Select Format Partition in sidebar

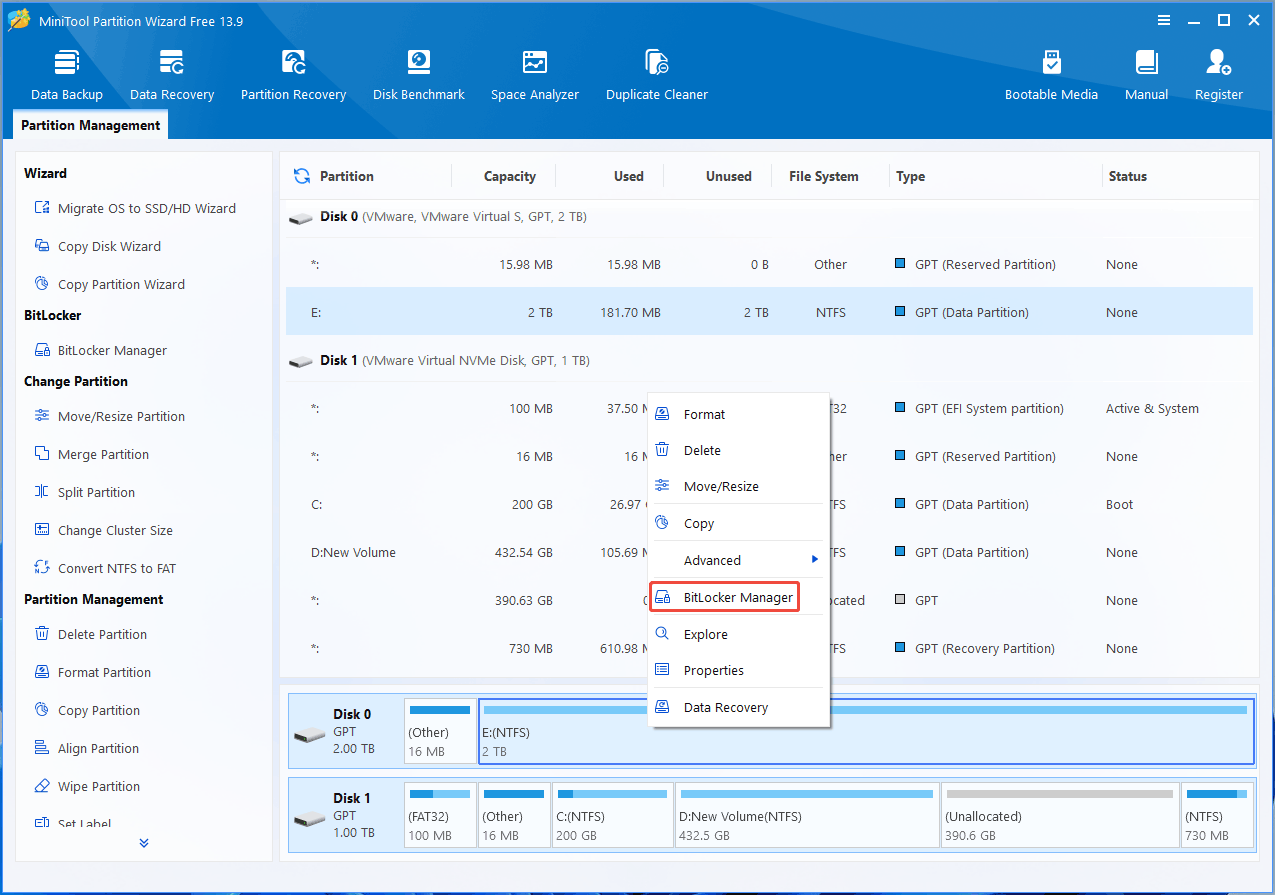[x=92, y=672]
